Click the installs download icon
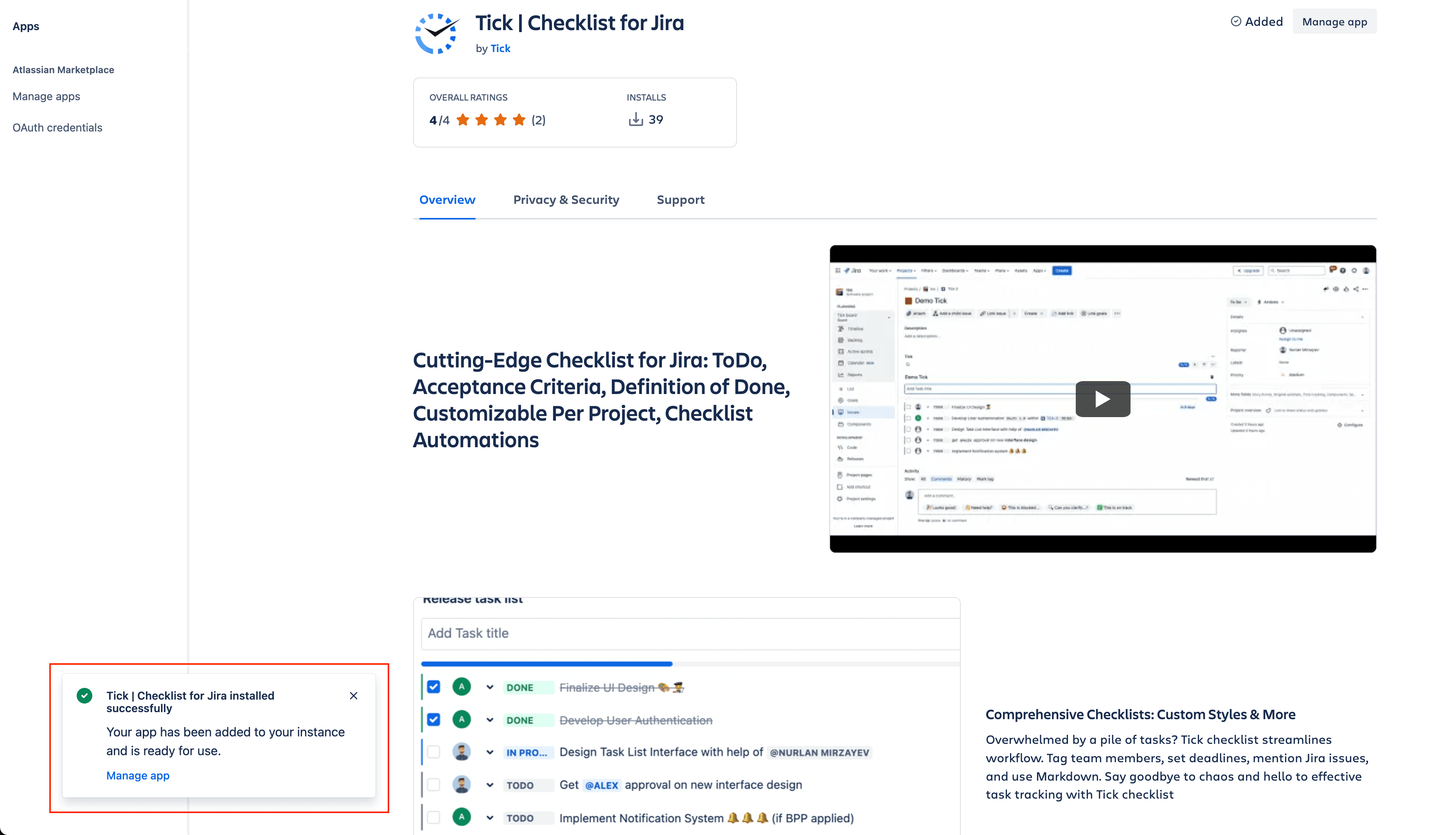1456x835 pixels. [635, 119]
